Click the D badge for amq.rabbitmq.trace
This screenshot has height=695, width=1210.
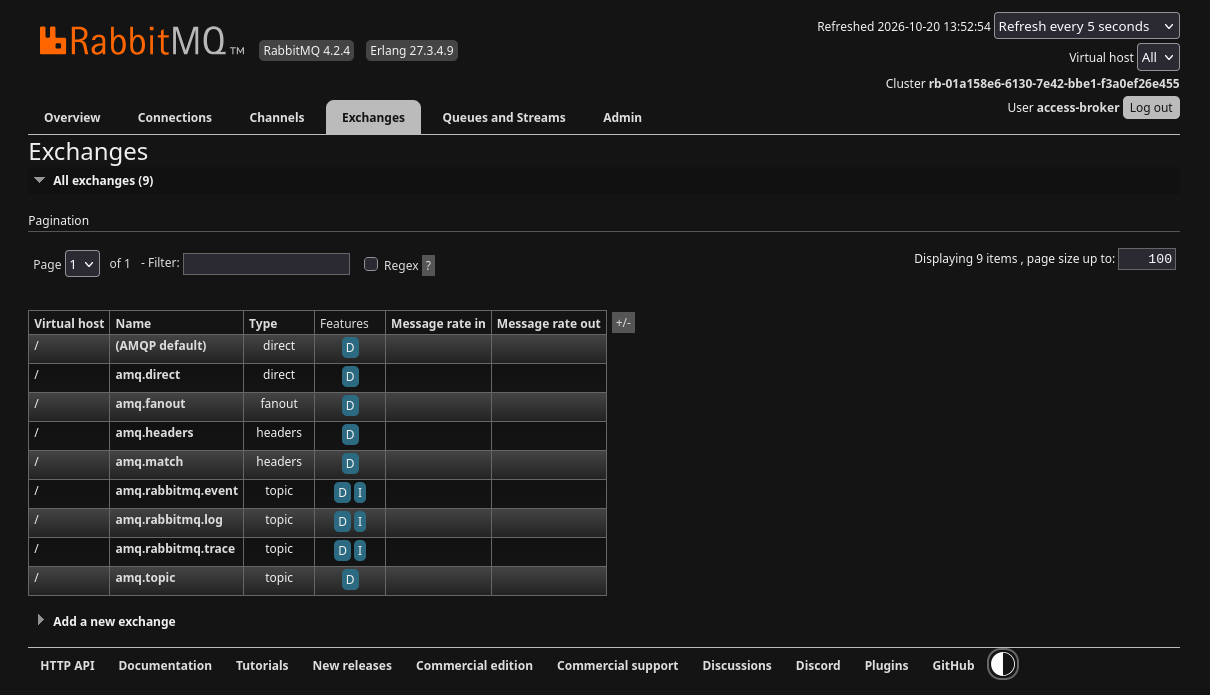point(342,551)
